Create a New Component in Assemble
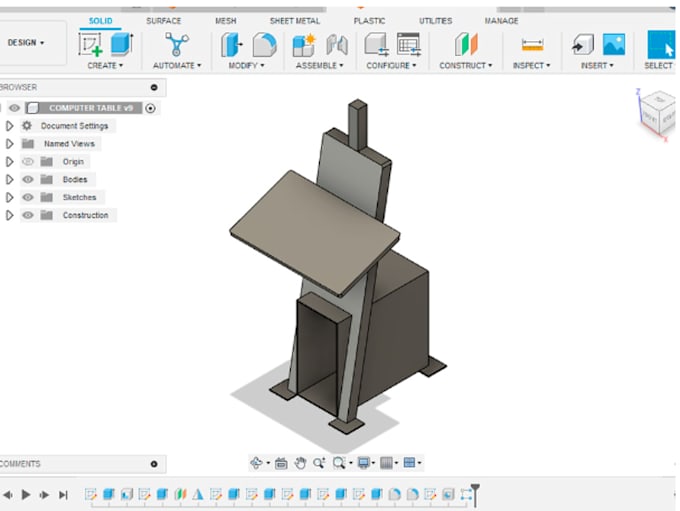The image size is (680, 511). pyautogui.click(x=304, y=45)
